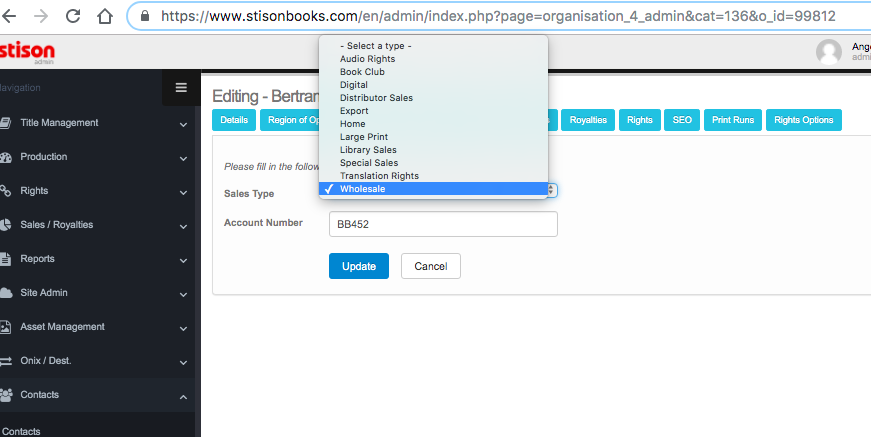This screenshot has height=437, width=871.
Task: Expand the Site Admin chevron
Action: (x=183, y=294)
